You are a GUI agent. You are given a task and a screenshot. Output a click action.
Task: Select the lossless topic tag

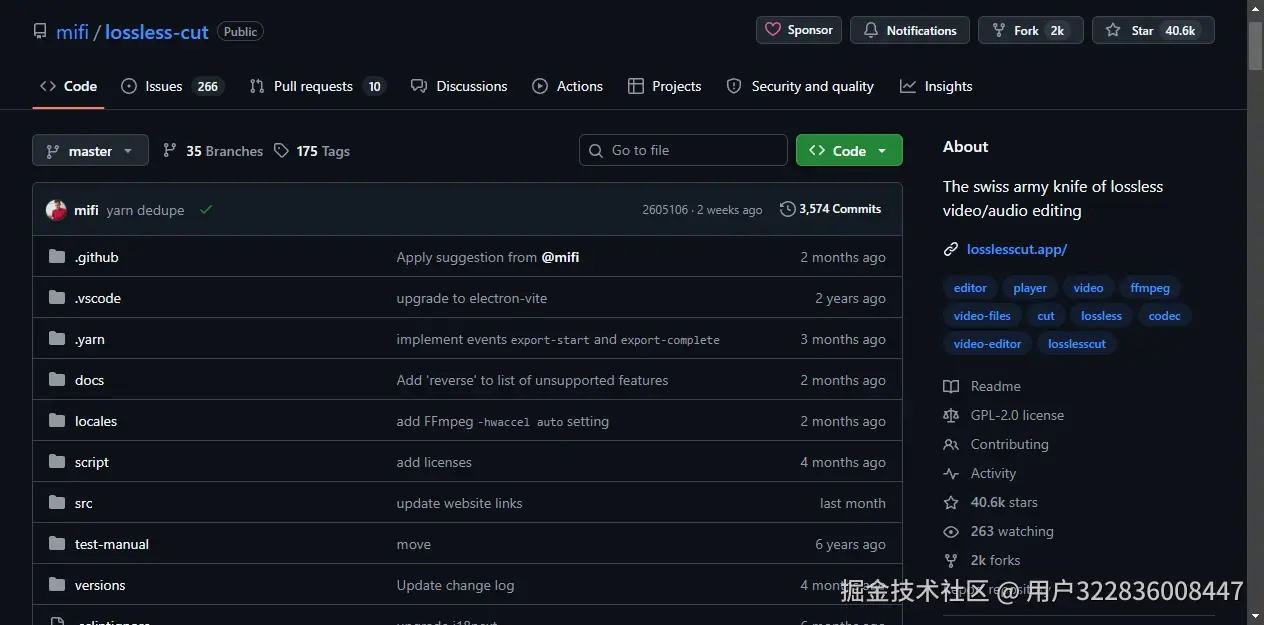click(x=1101, y=316)
